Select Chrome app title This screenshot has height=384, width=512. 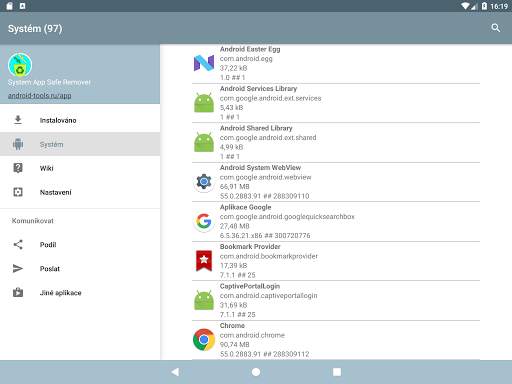tap(232, 325)
